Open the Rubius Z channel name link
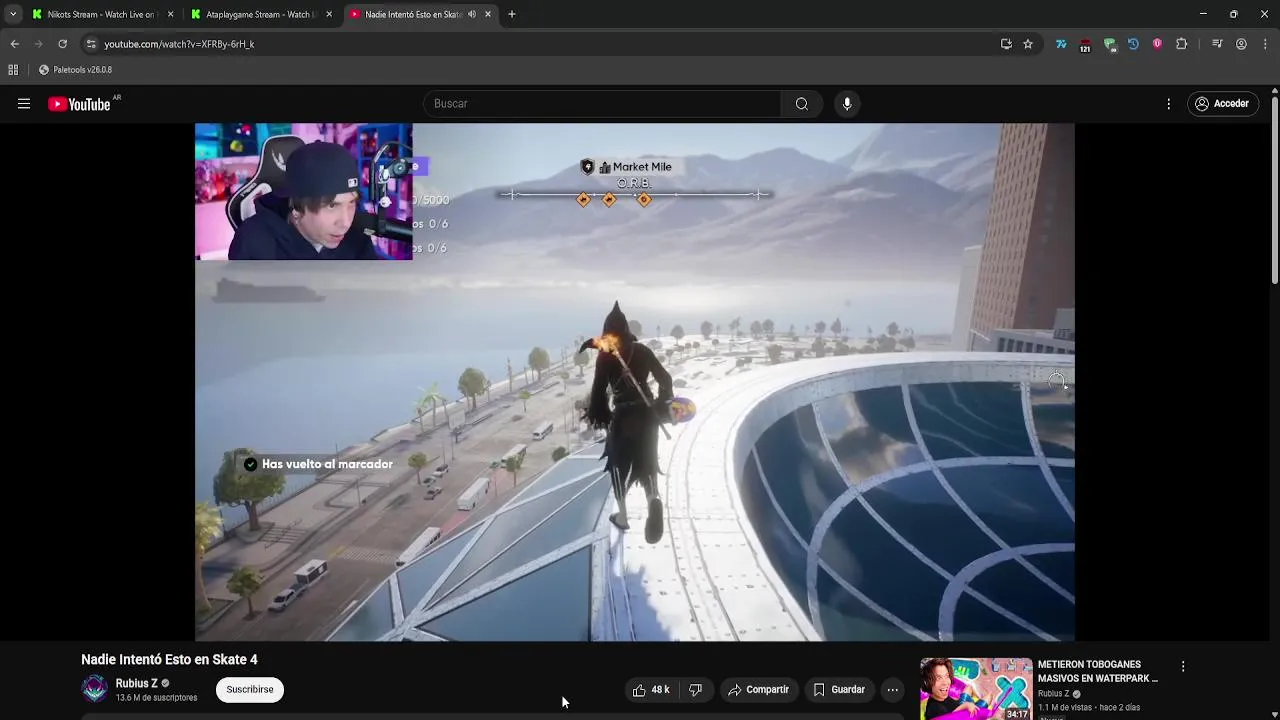The image size is (1280, 720). coord(136,684)
